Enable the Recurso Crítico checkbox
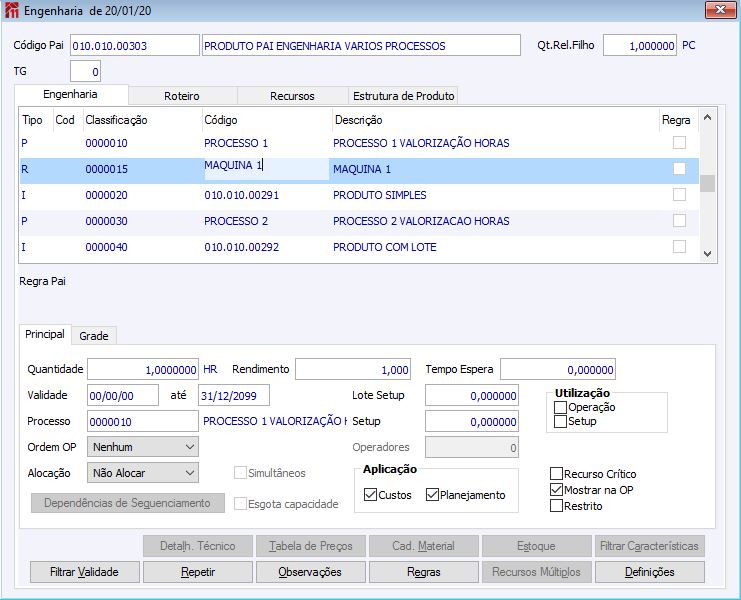The width and height of the screenshot is (741, 600). (557, 474)
